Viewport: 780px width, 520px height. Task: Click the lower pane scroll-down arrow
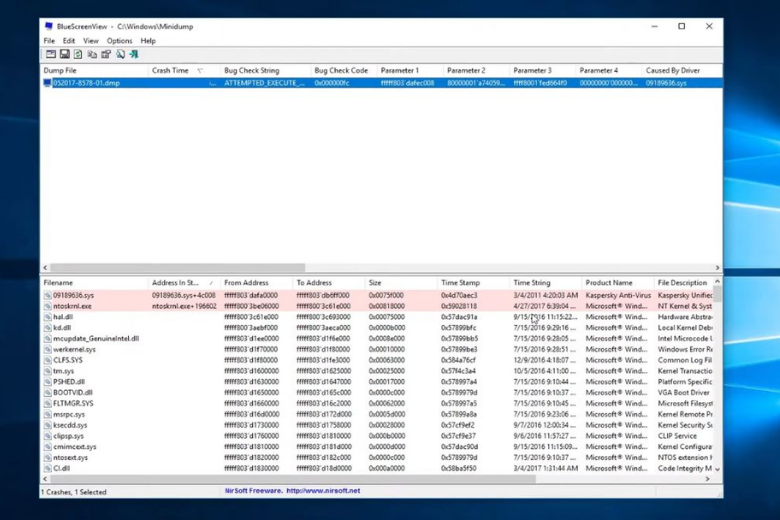tap(717, 469)
